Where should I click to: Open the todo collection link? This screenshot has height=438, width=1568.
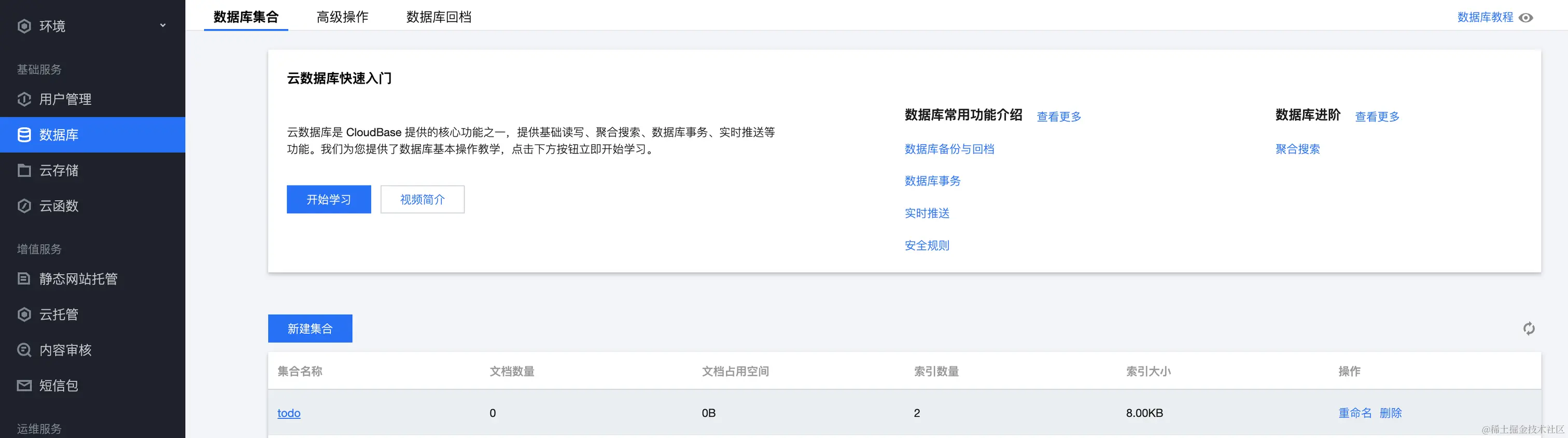click(288, 413)
